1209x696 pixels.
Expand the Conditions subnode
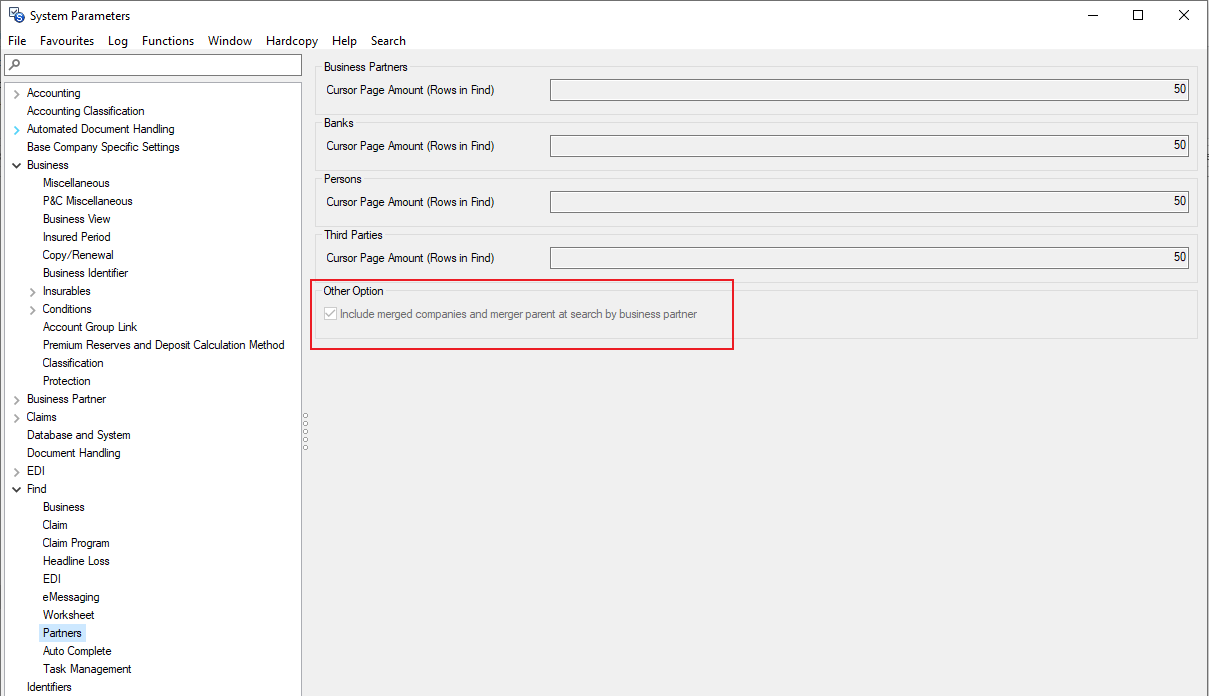point(33,309)
